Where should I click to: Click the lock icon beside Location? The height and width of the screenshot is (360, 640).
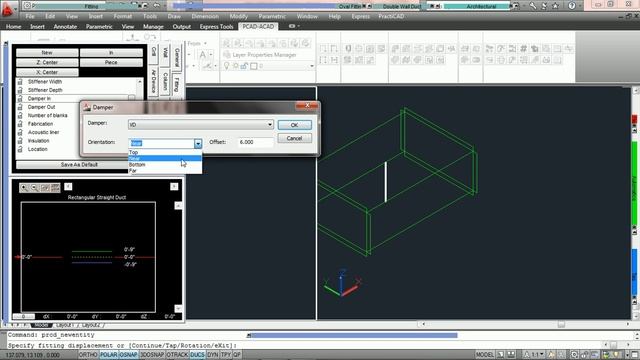click(20, 149)
